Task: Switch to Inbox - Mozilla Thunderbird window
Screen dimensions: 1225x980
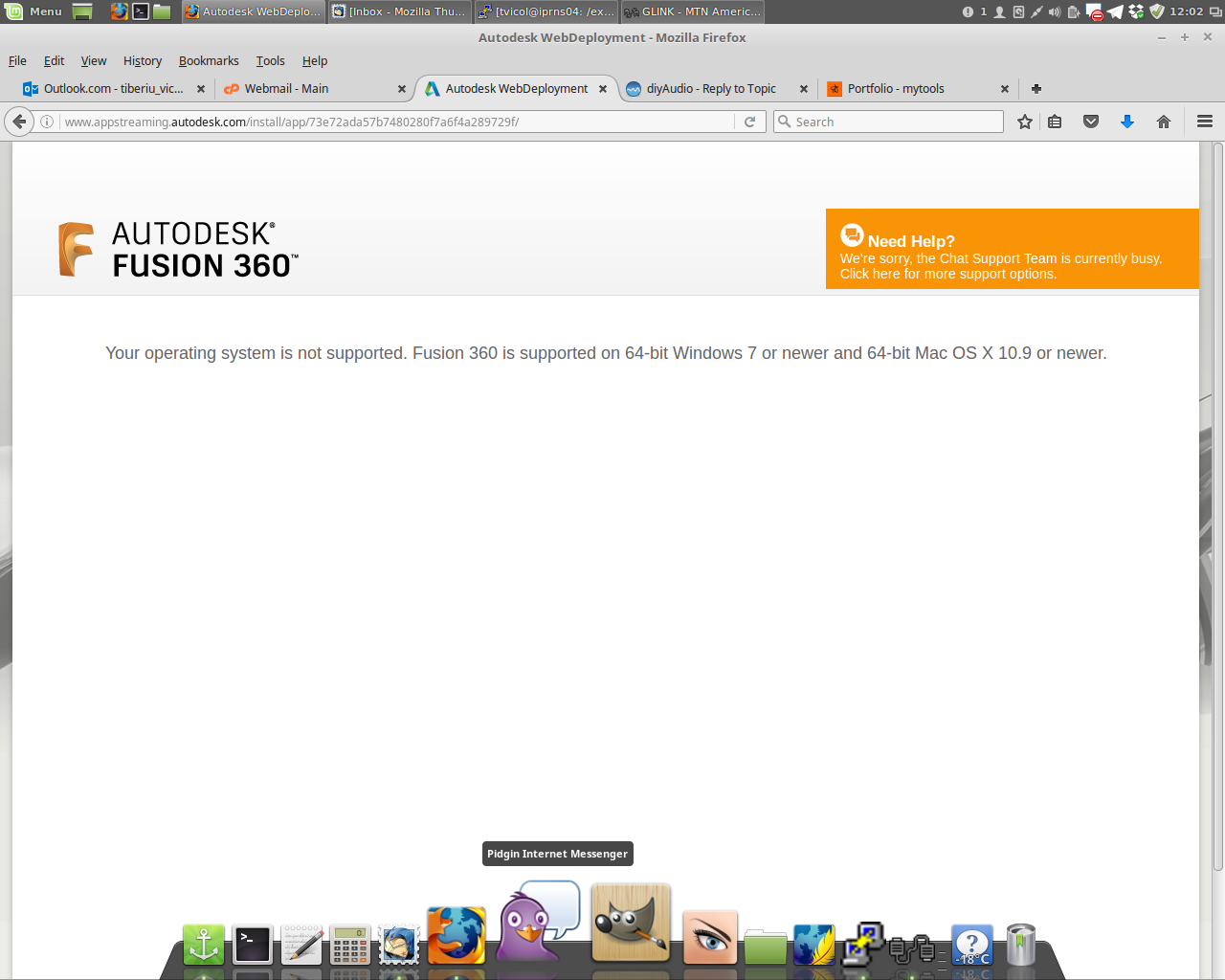Action: click(x=399, y=11)
